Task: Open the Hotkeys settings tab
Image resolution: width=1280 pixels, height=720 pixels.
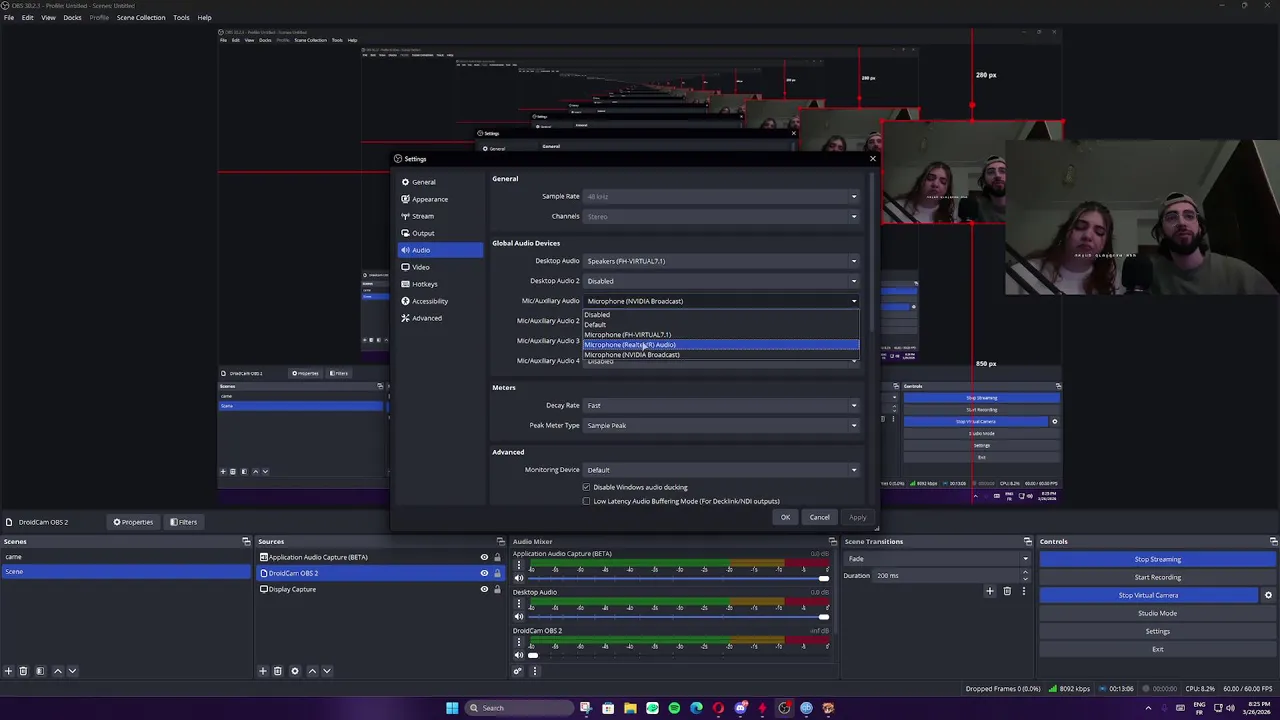Action: (440, 284)
